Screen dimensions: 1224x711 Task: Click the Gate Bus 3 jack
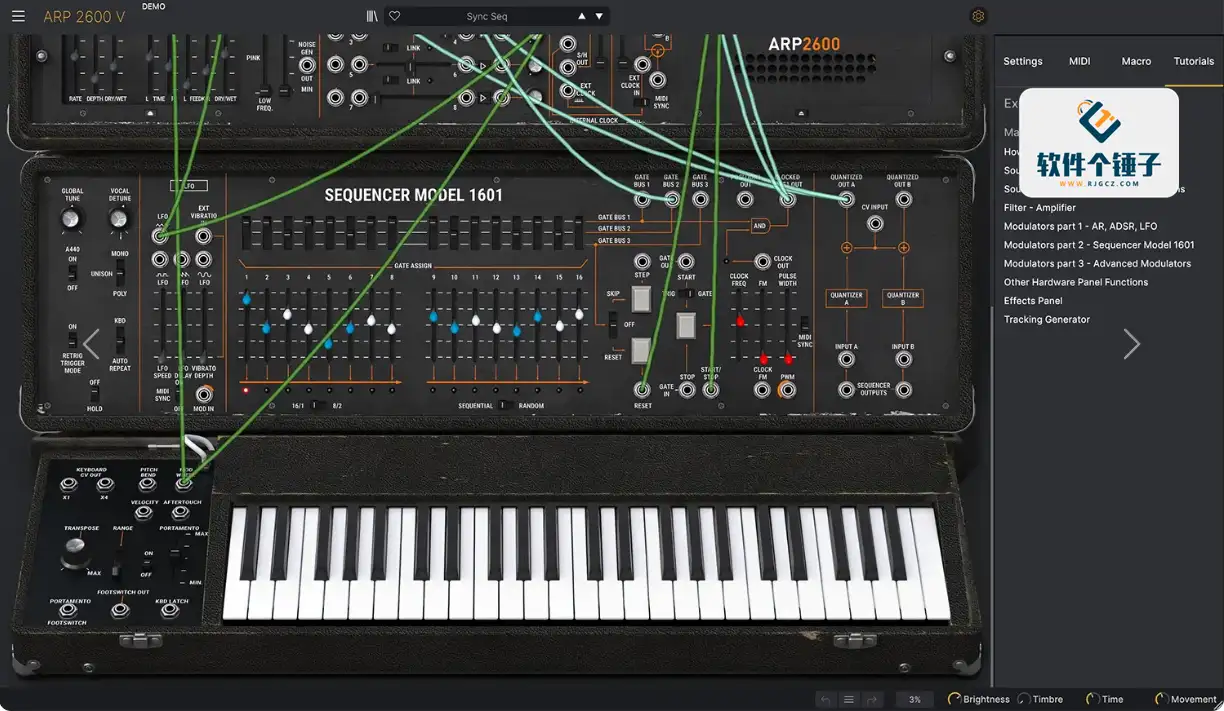point(700,199)
